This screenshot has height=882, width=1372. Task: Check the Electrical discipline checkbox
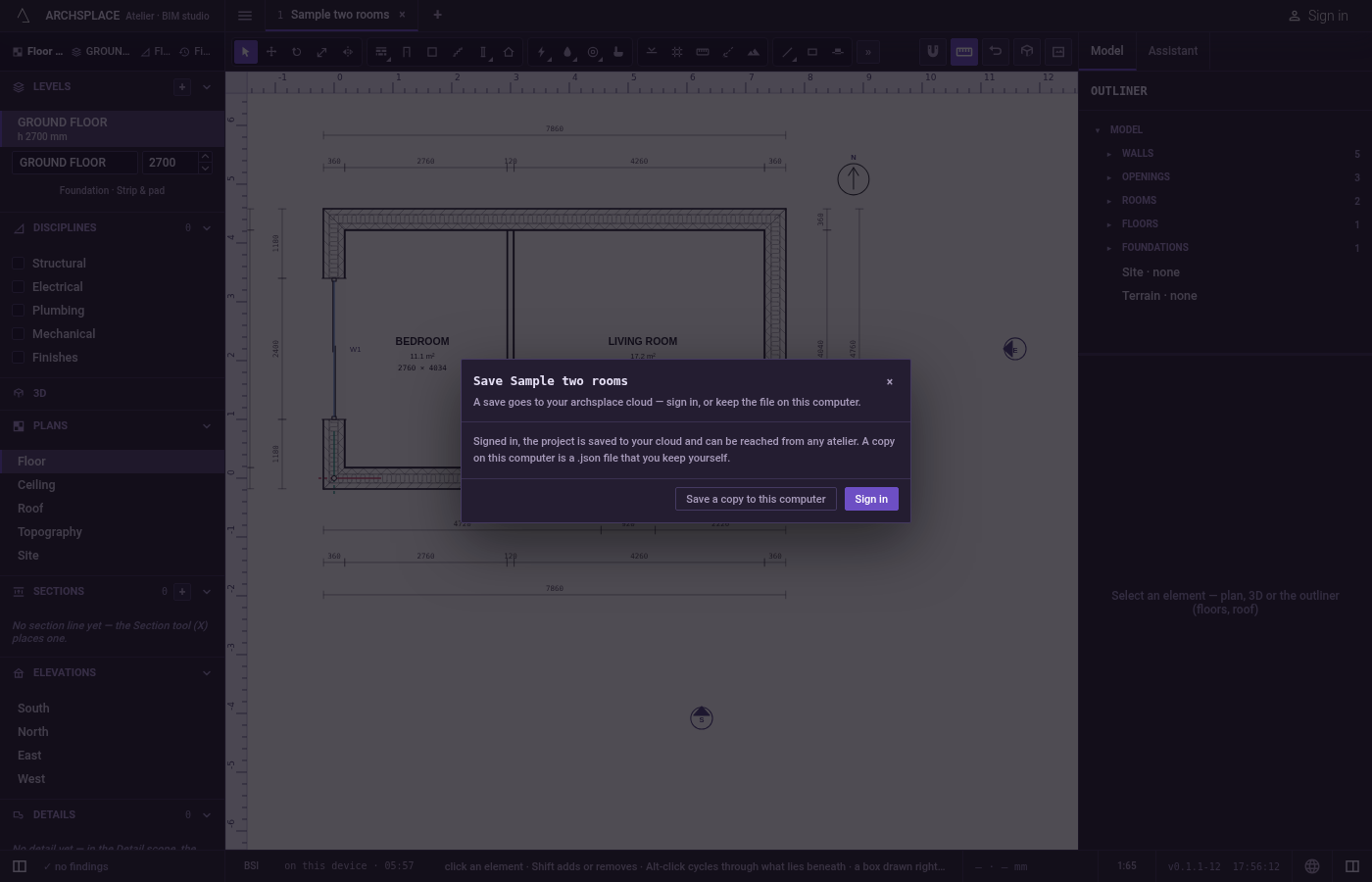tap(19, 287)
